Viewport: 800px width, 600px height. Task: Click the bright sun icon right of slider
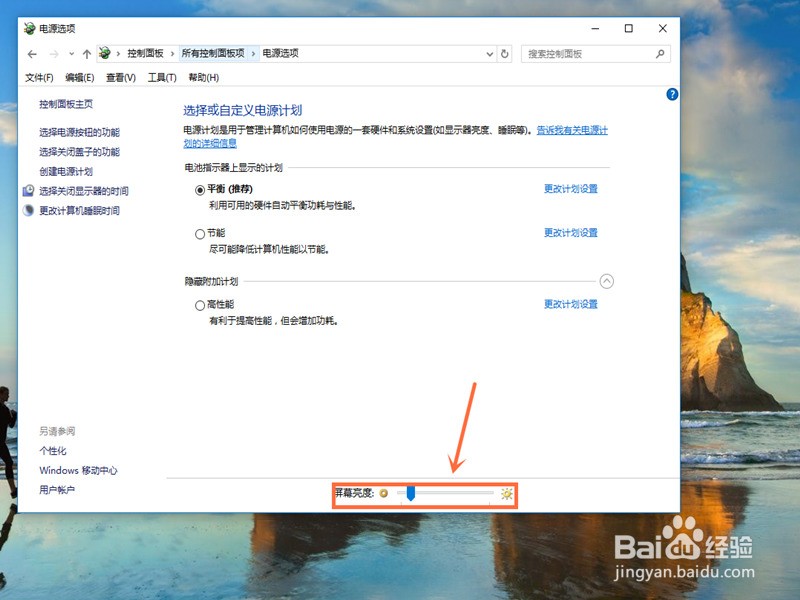click(x=507, y=493)
